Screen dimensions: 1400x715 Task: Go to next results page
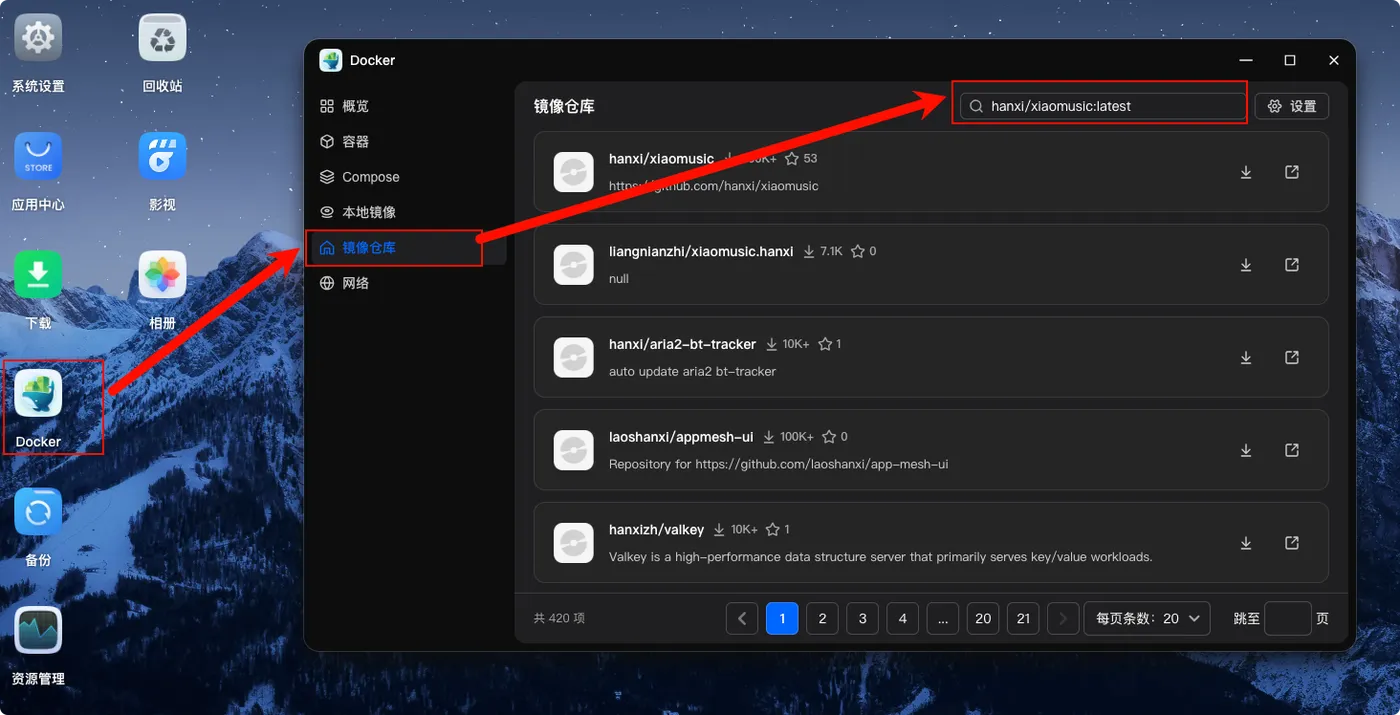pyautogui.click(x=1064, y=619)
